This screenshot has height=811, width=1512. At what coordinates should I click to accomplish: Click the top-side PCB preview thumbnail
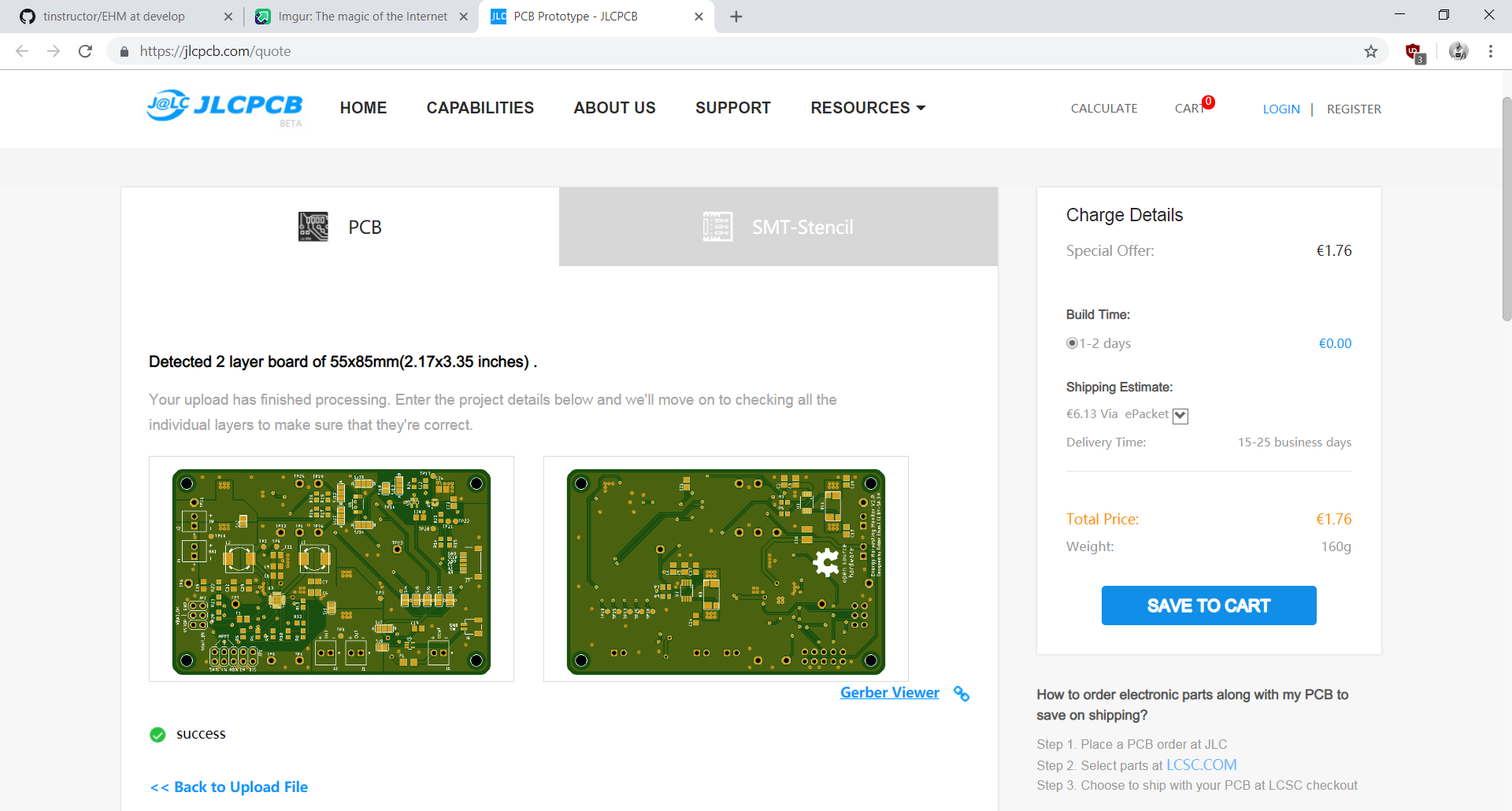(332, 569)
